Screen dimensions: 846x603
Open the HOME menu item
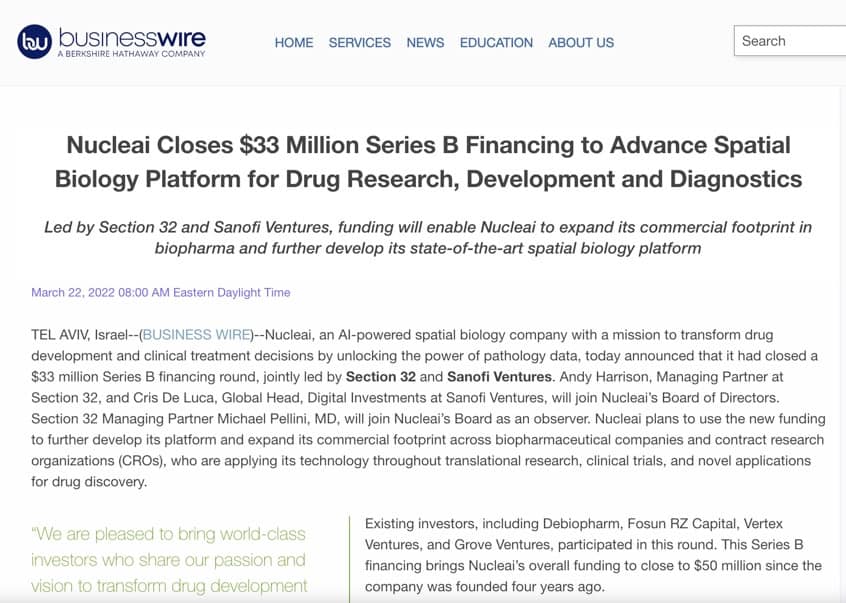tap(294, 43)
